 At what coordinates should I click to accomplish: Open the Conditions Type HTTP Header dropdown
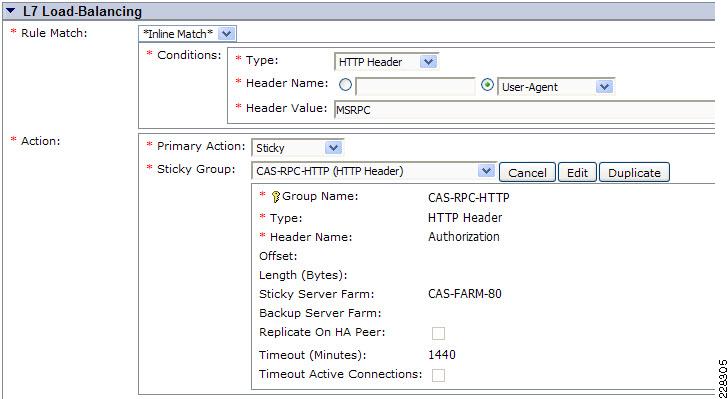(x=386, y=62)
